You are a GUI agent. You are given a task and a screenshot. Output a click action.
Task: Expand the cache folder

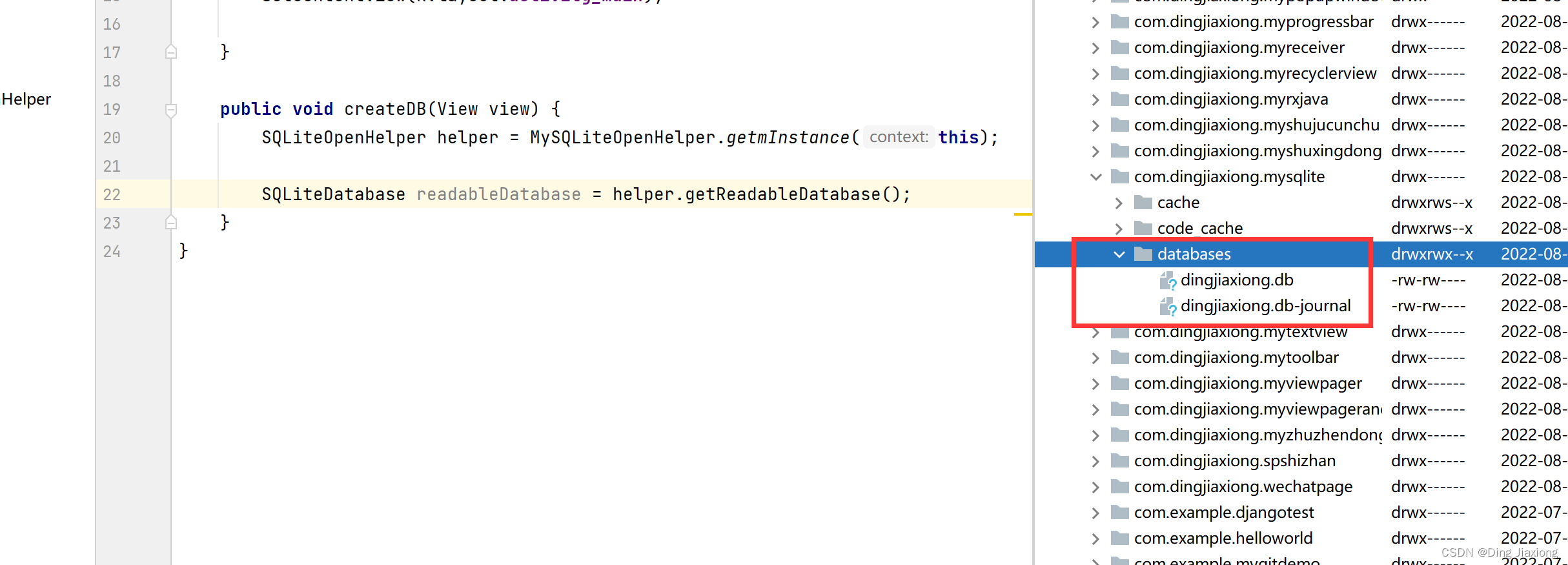tap(1119, 203)
